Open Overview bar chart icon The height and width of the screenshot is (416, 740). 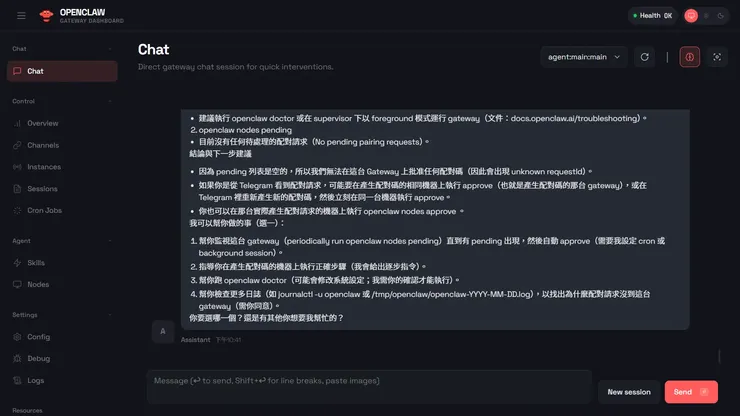[x=17, y=123]
